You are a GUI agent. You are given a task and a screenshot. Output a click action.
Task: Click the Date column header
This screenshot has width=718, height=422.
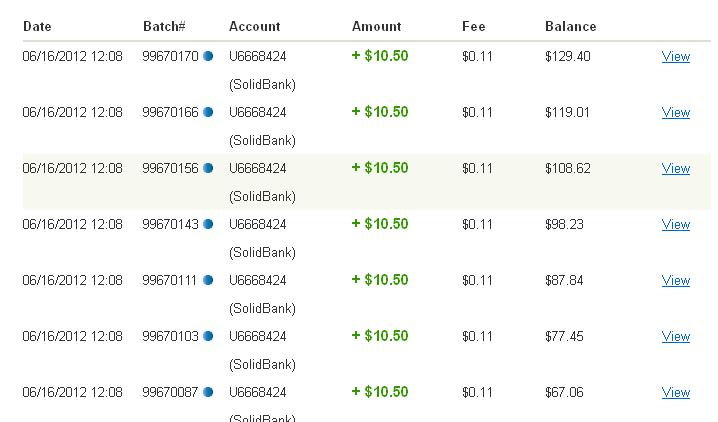[37, 26]
